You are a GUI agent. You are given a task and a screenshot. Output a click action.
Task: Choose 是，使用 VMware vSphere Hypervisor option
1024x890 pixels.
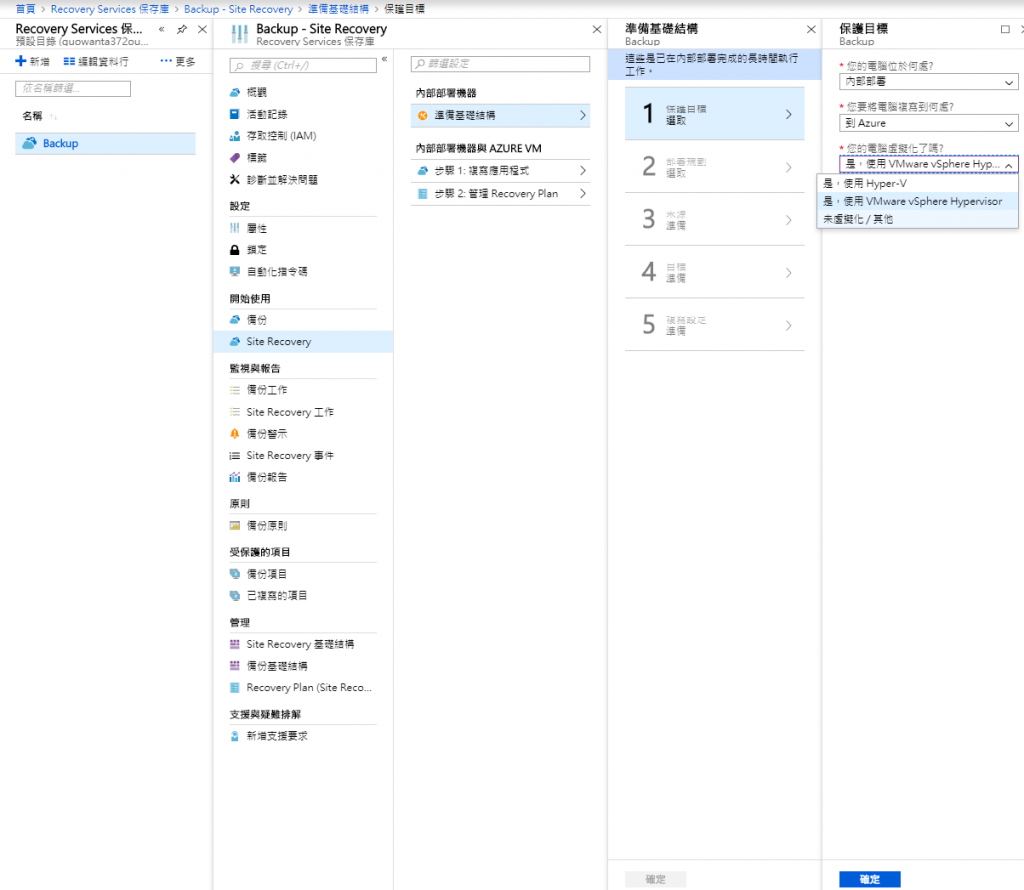click(x=918, y=201)
